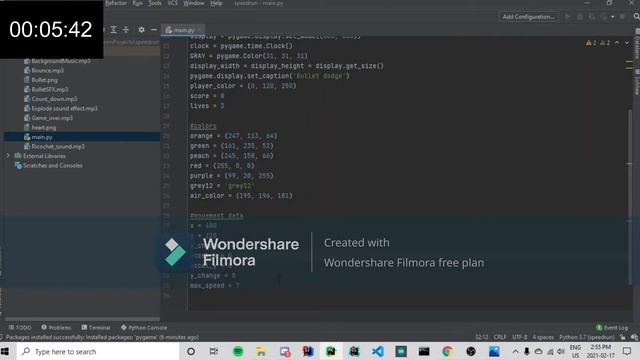This screenshot has height=360, width=640.
Task: Jump to next highlighted error arrow
Action: click(627, 42)
